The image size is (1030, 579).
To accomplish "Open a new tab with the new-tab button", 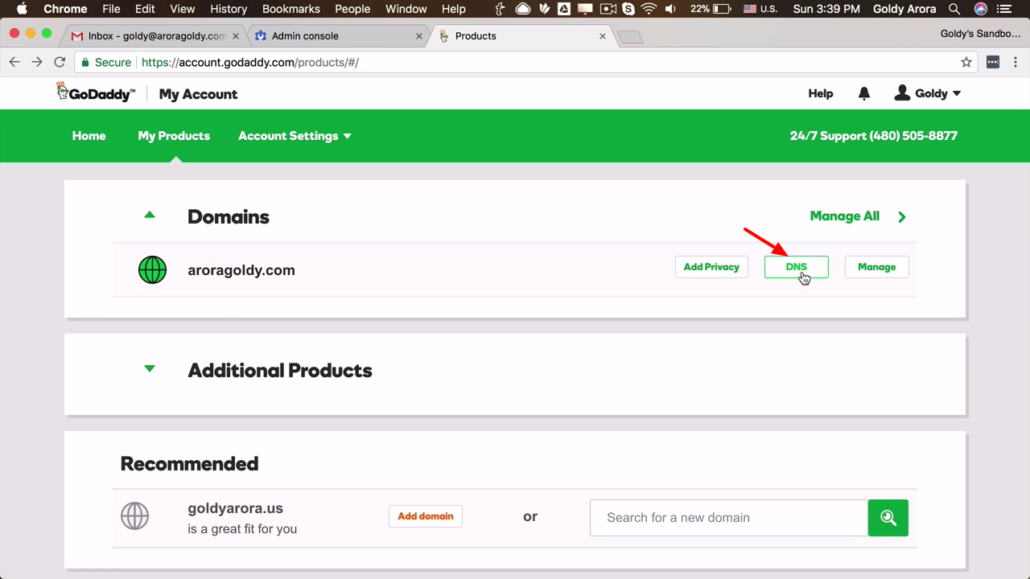I will (x=630, y=37).
